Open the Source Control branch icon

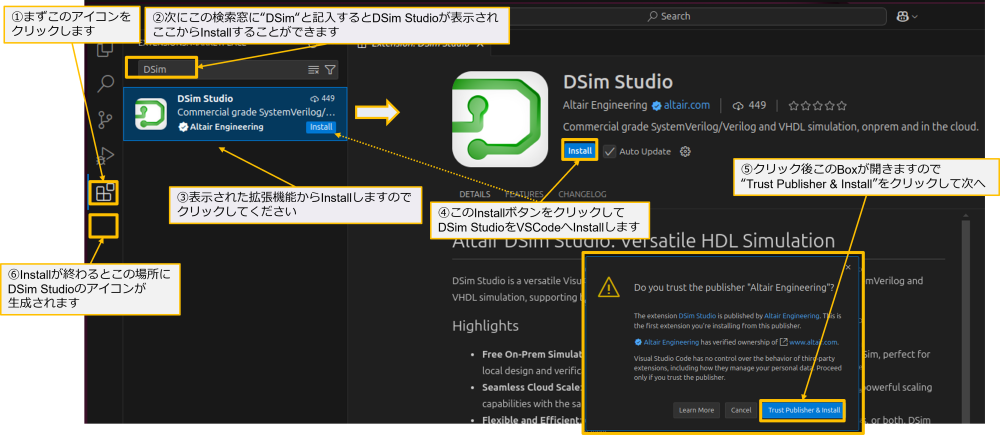tap(105, 119)
